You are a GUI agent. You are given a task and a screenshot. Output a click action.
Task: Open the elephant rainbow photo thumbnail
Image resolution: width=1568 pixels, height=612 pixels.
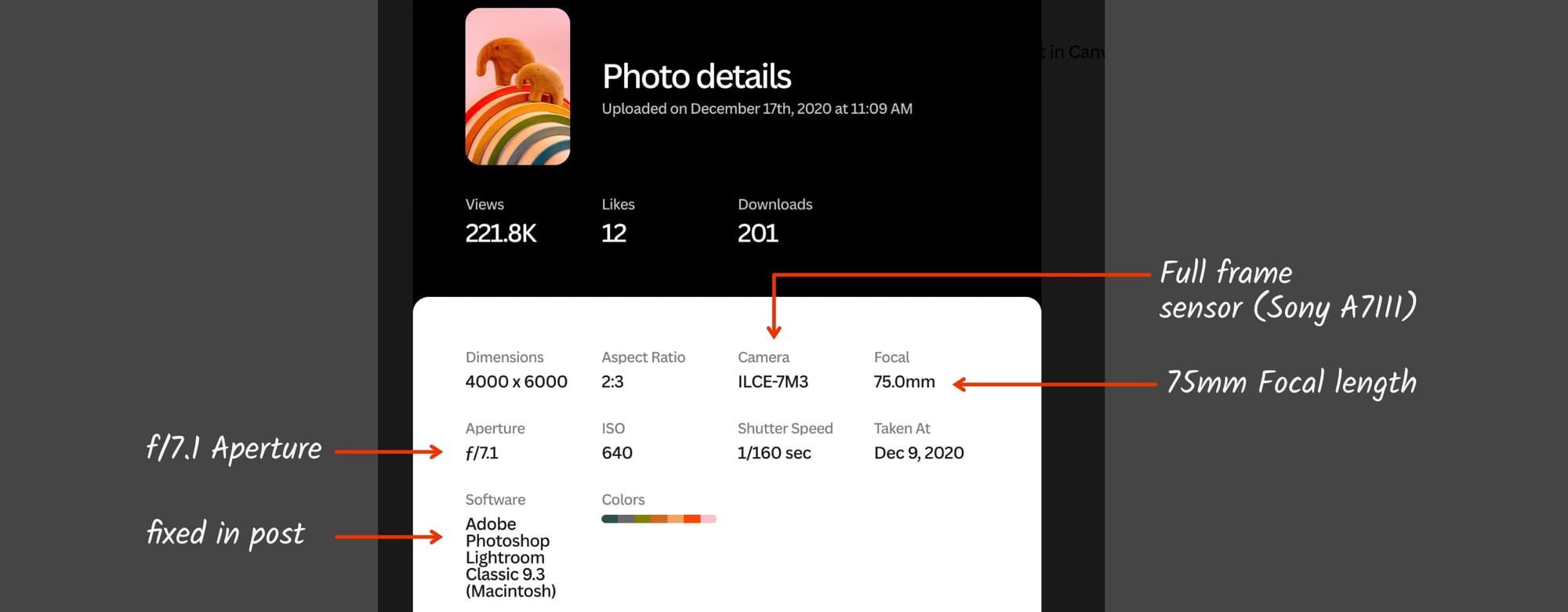click(517, 86)
